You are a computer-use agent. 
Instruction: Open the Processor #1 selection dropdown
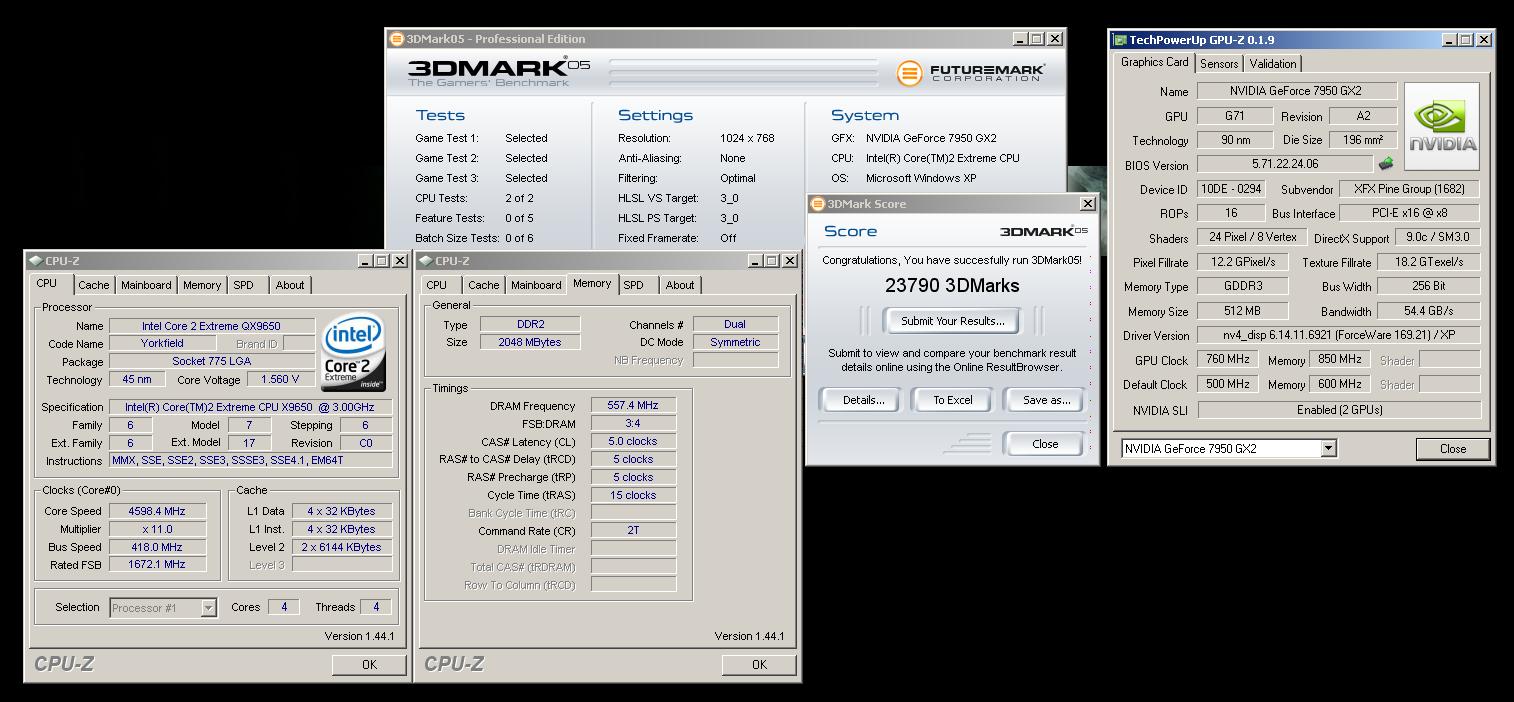pyautogui.click(x=208, y=608)
